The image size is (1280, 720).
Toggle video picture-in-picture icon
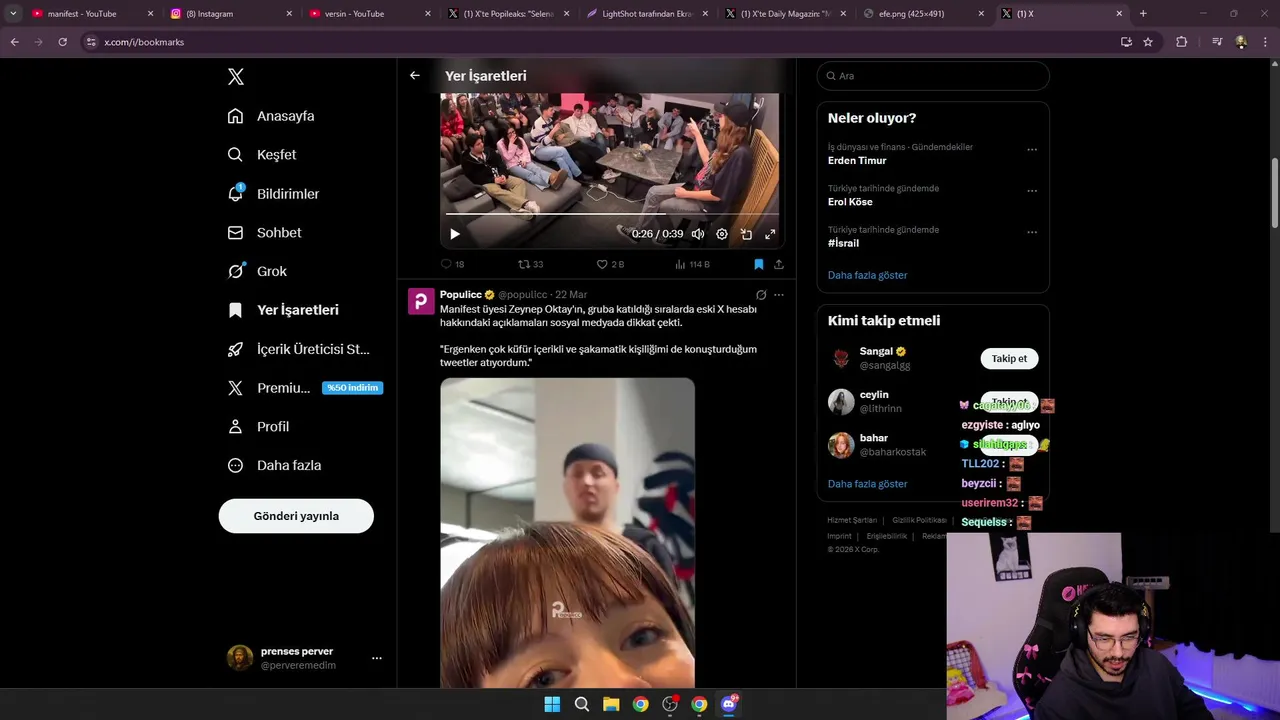pyautogui.click(x=746, y=234)
